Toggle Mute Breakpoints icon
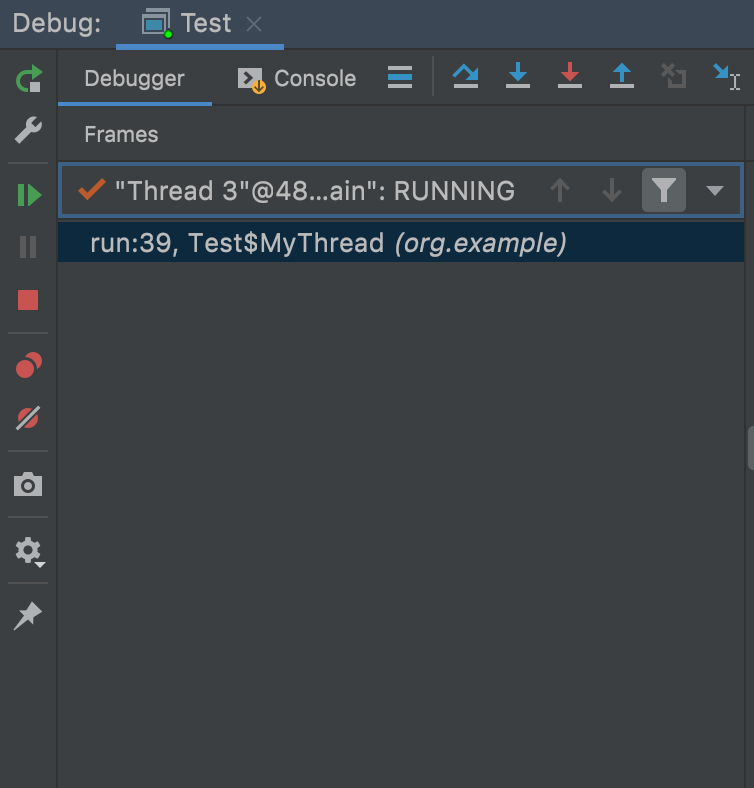This screenshot has width=754, height=788. point(28,418)
